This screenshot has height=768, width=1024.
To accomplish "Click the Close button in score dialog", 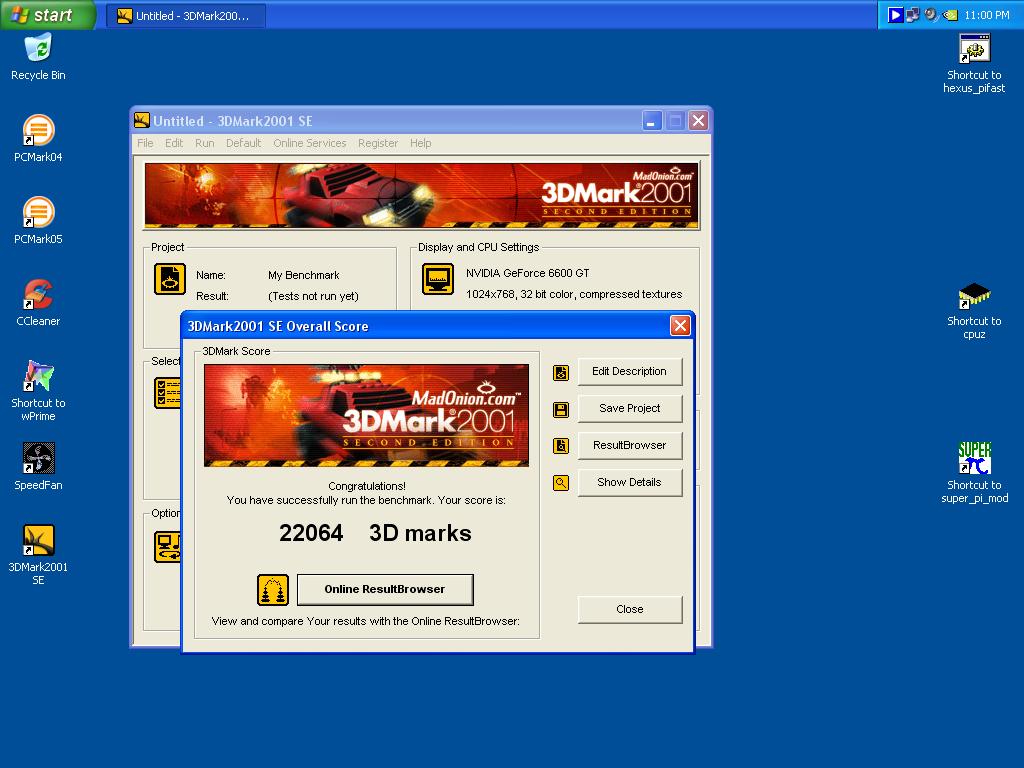I will click(x=630, y=609).
